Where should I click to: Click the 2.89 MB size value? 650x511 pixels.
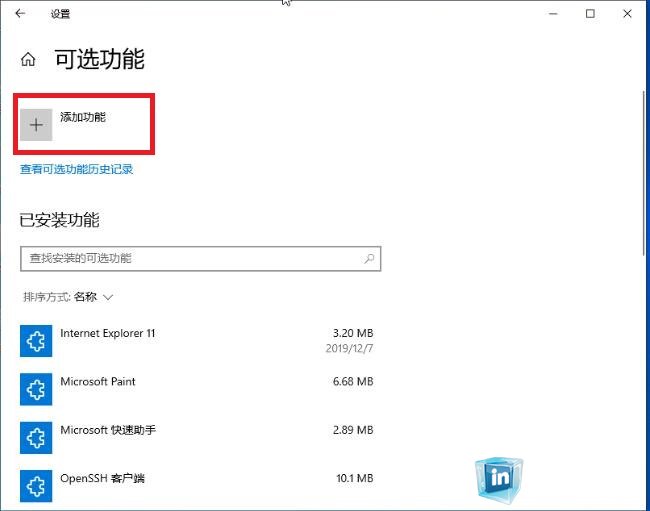pos(353,430)
